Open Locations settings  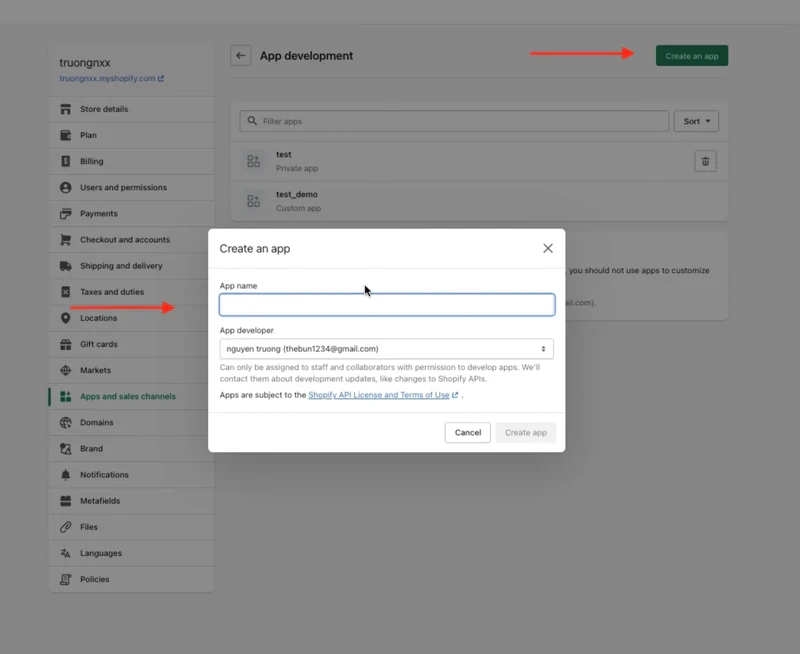pos(129,318)
